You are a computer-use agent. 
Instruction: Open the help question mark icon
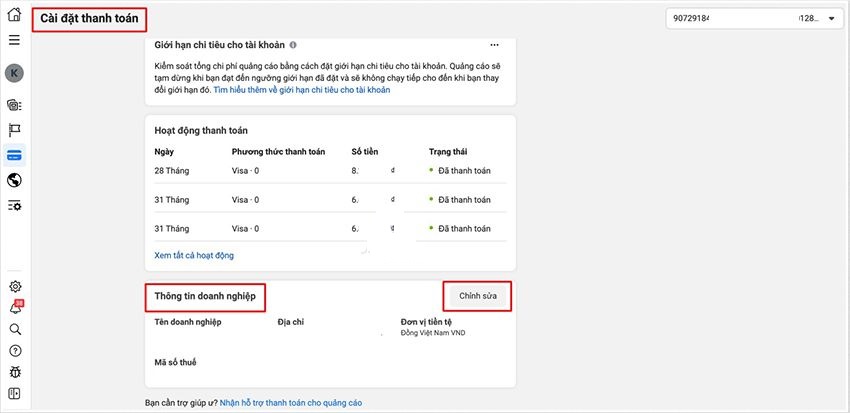pos(15,351)
